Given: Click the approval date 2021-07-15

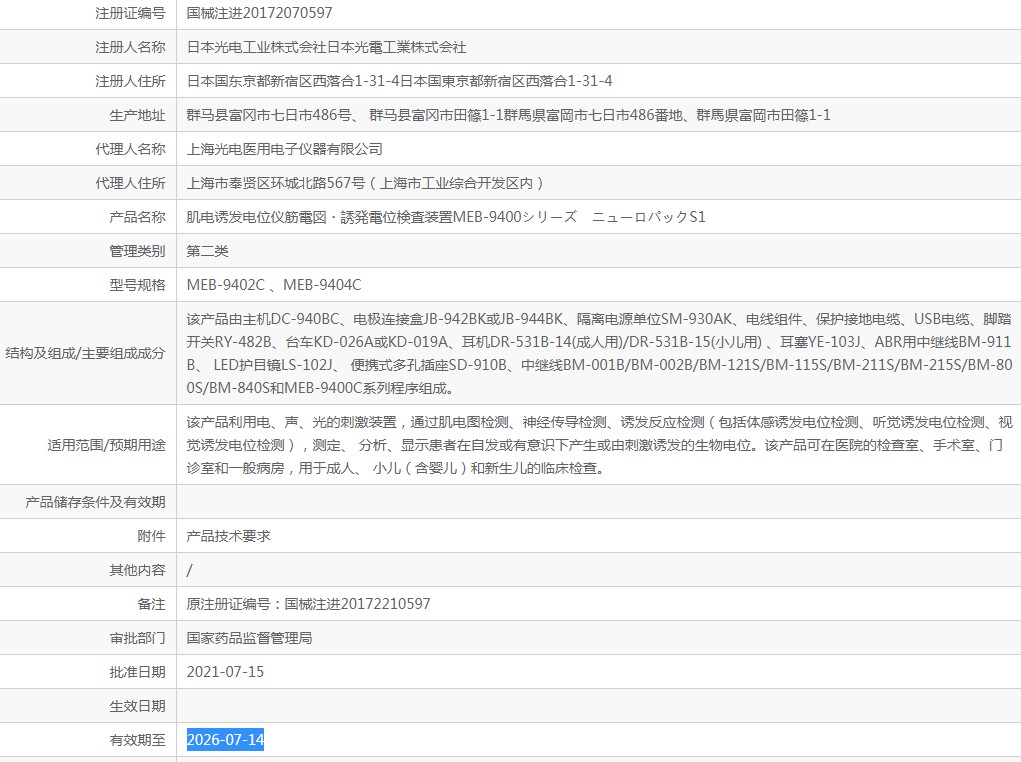Looking at the screenshot, I should pos(226,672).
